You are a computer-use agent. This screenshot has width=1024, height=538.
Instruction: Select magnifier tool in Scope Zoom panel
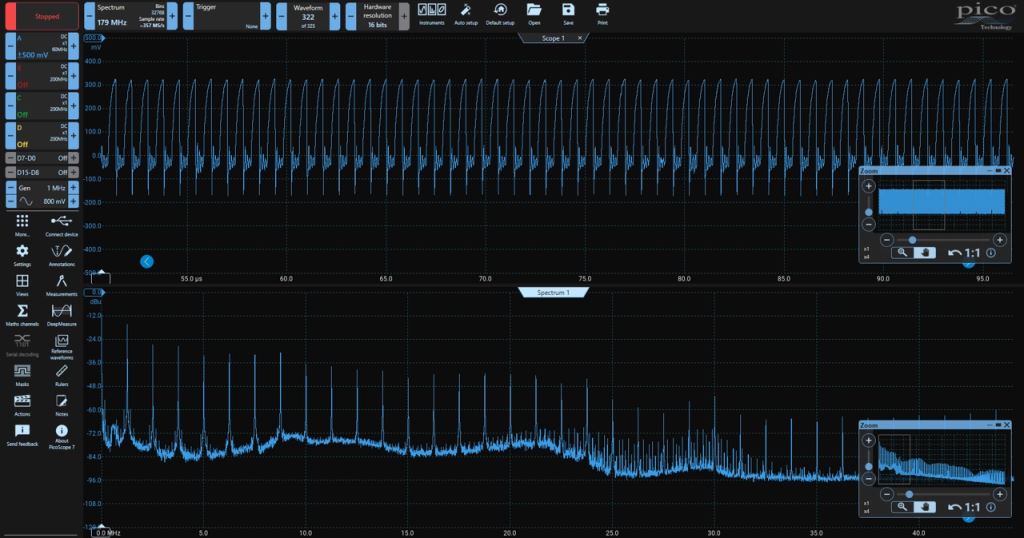(902, 253)
